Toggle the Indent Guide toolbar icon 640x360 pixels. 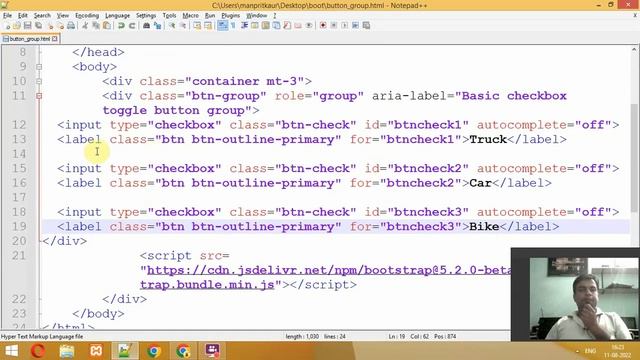coord(244,25)
